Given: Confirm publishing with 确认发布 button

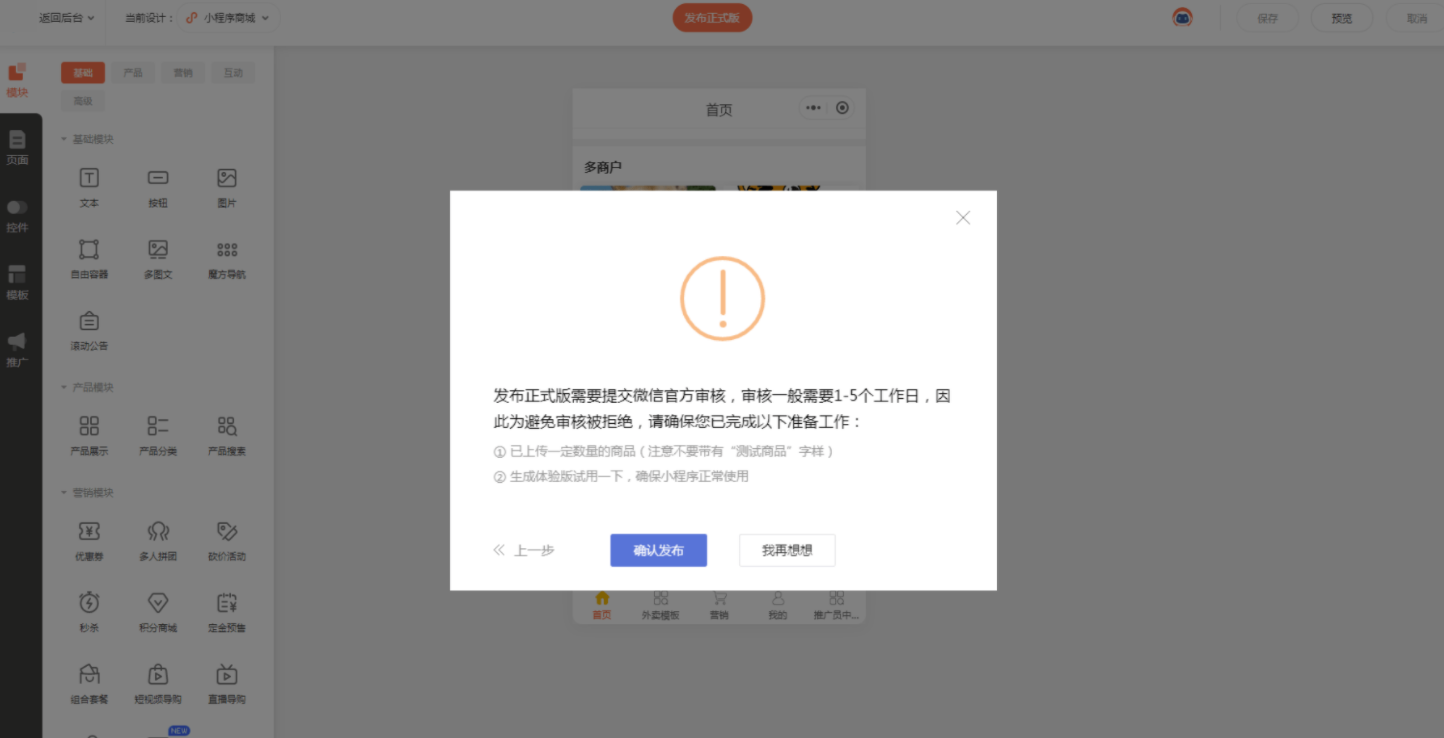Looking at the screenshot, I should point(659,550).
